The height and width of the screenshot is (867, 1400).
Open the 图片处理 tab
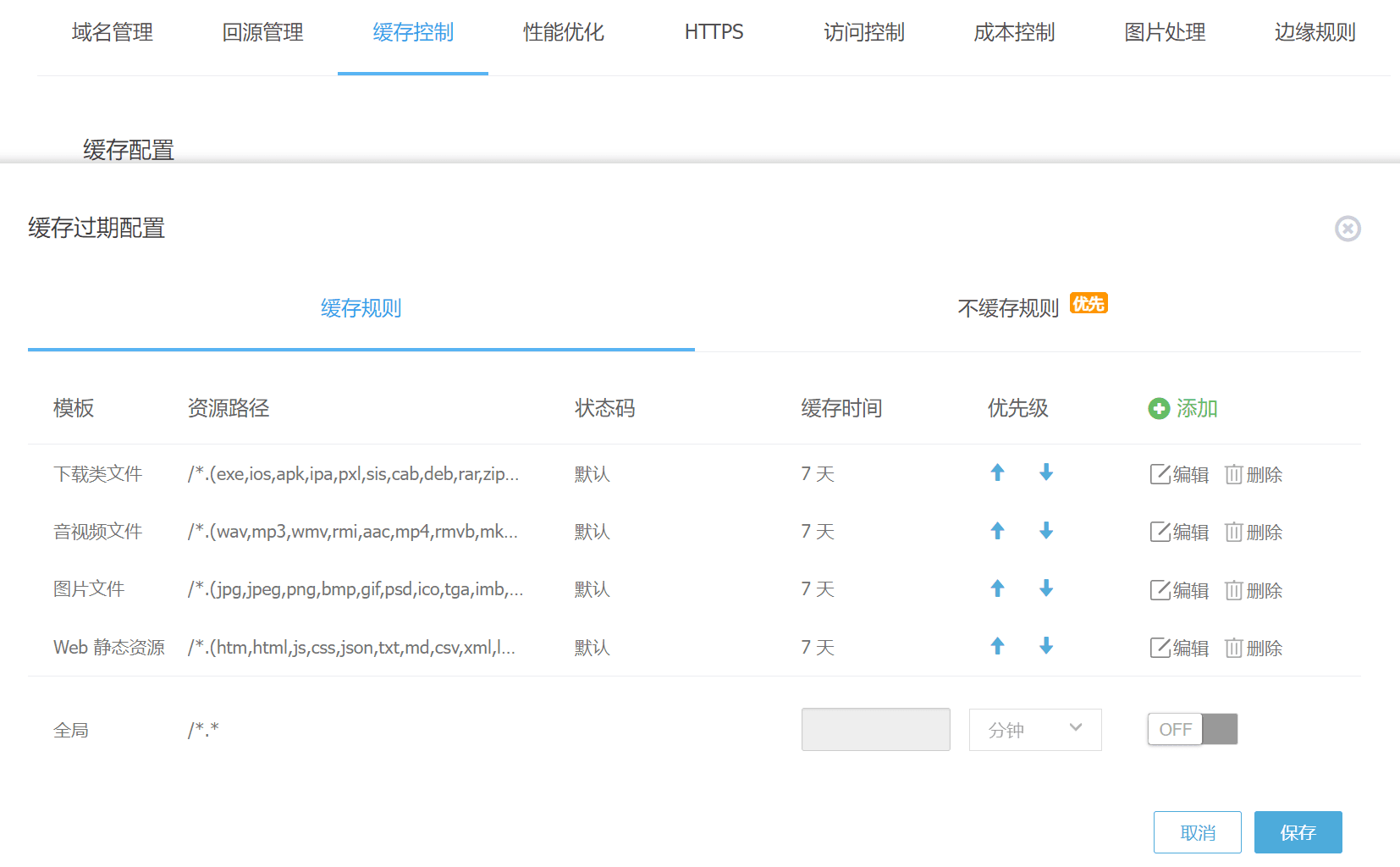1165,32
